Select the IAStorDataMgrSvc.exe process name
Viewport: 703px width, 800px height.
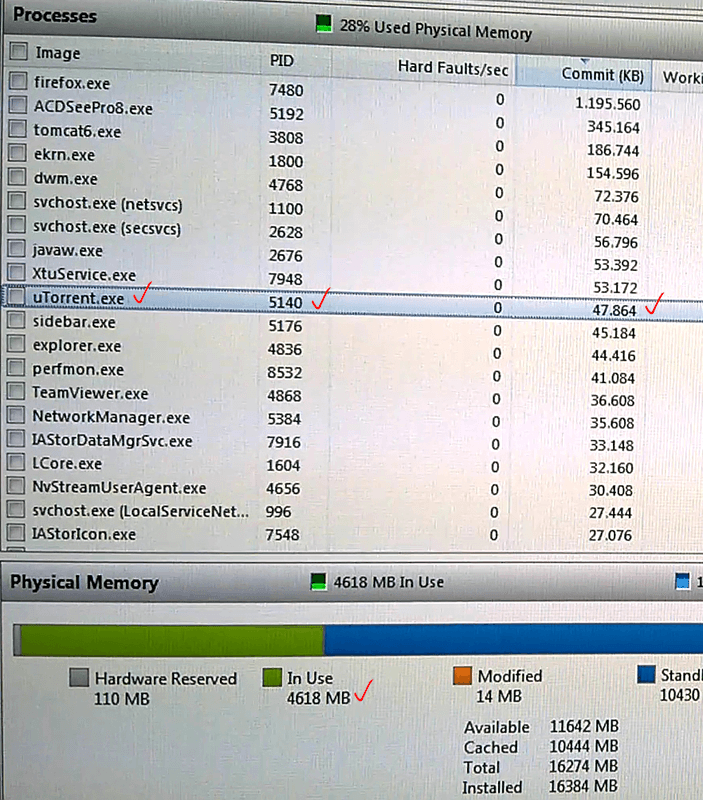coord(112,440)
